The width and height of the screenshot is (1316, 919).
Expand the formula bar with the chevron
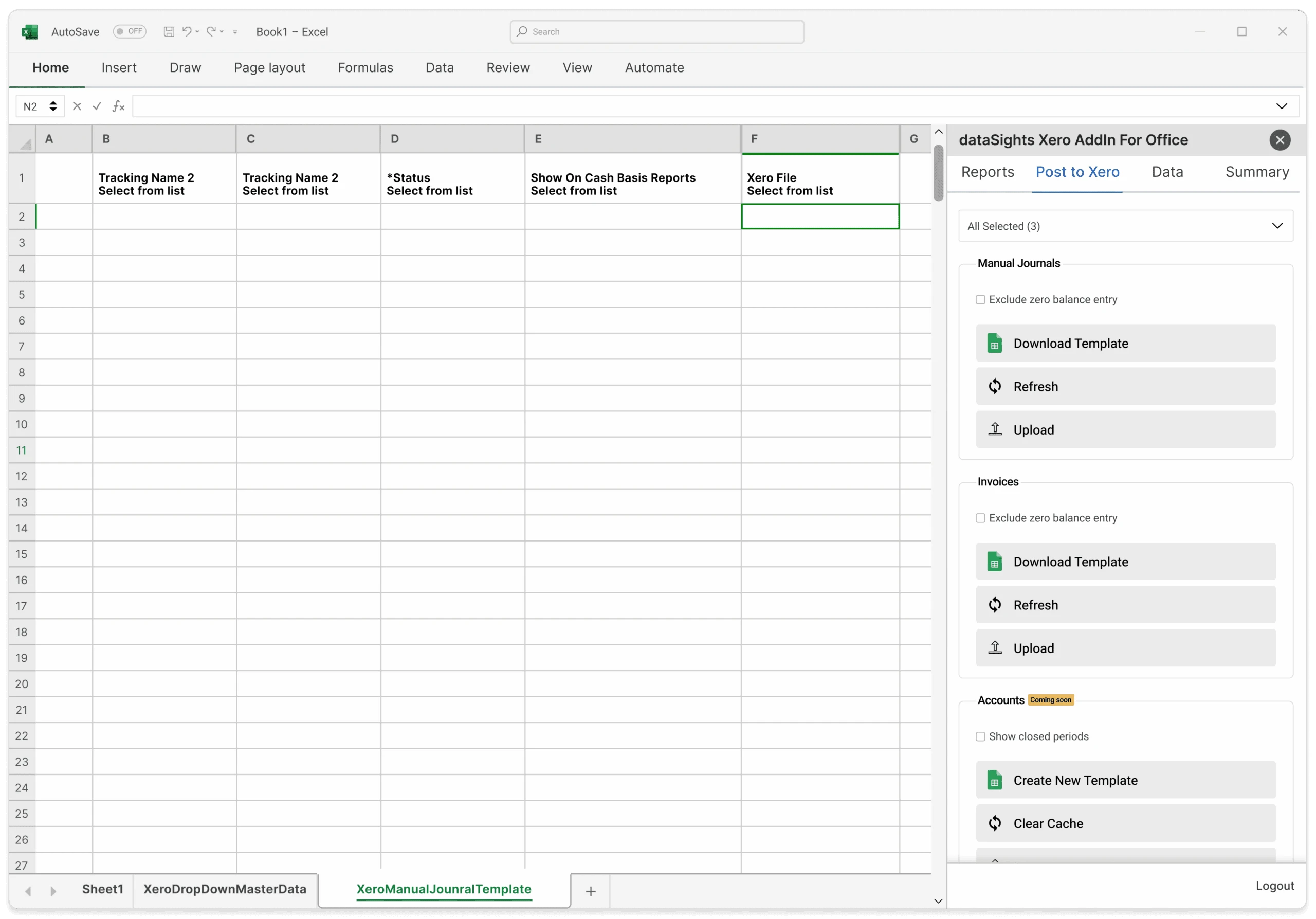(1282, 106)
